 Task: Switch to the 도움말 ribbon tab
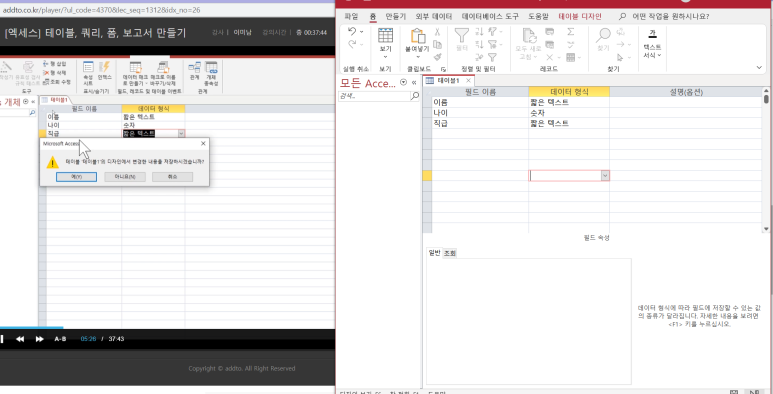(538, 16)
